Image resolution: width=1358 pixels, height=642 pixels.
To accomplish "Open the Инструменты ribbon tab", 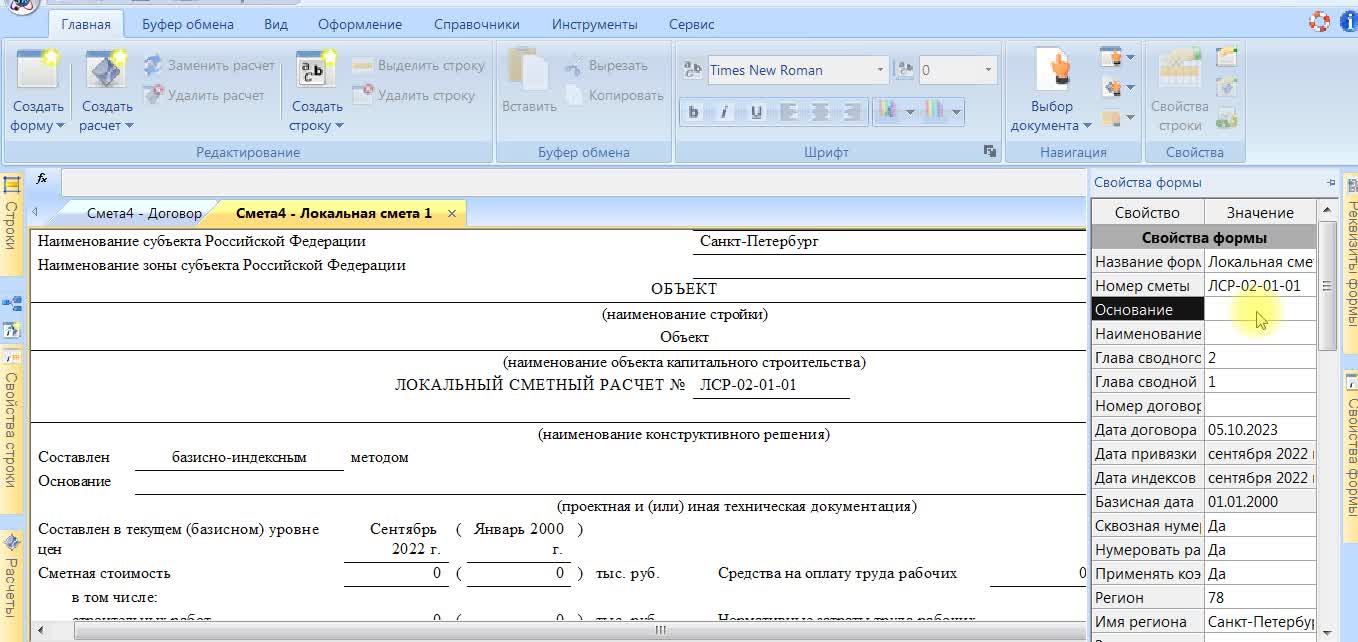I will [x=595, y=24].
